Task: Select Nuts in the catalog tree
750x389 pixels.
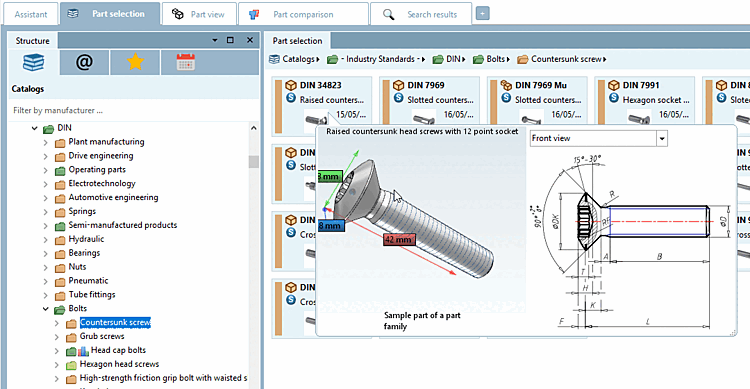Action: click(77, 267)
